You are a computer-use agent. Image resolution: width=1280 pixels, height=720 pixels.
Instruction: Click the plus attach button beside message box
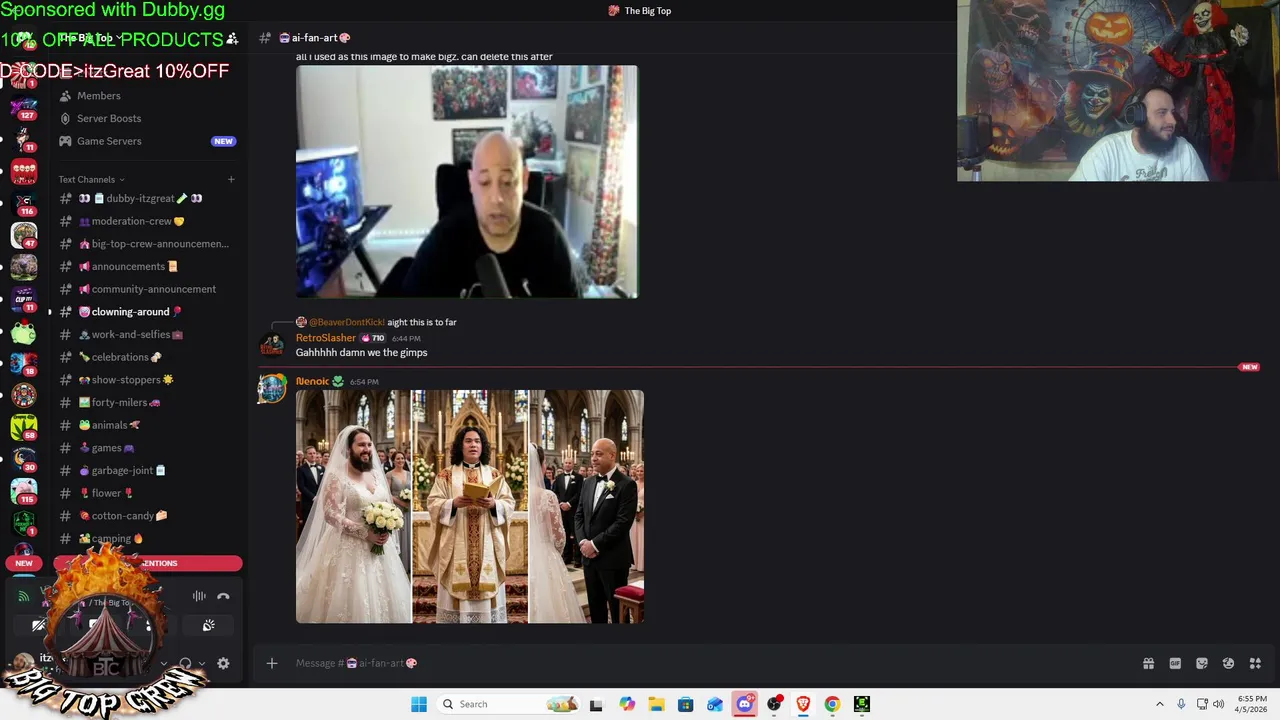click(x=271, y=663)
